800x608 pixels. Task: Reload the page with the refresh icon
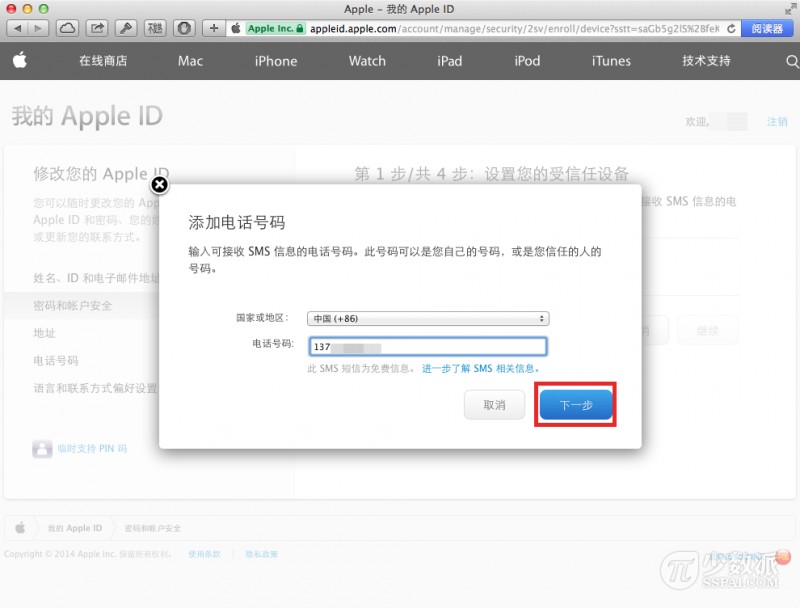(731, 29)
